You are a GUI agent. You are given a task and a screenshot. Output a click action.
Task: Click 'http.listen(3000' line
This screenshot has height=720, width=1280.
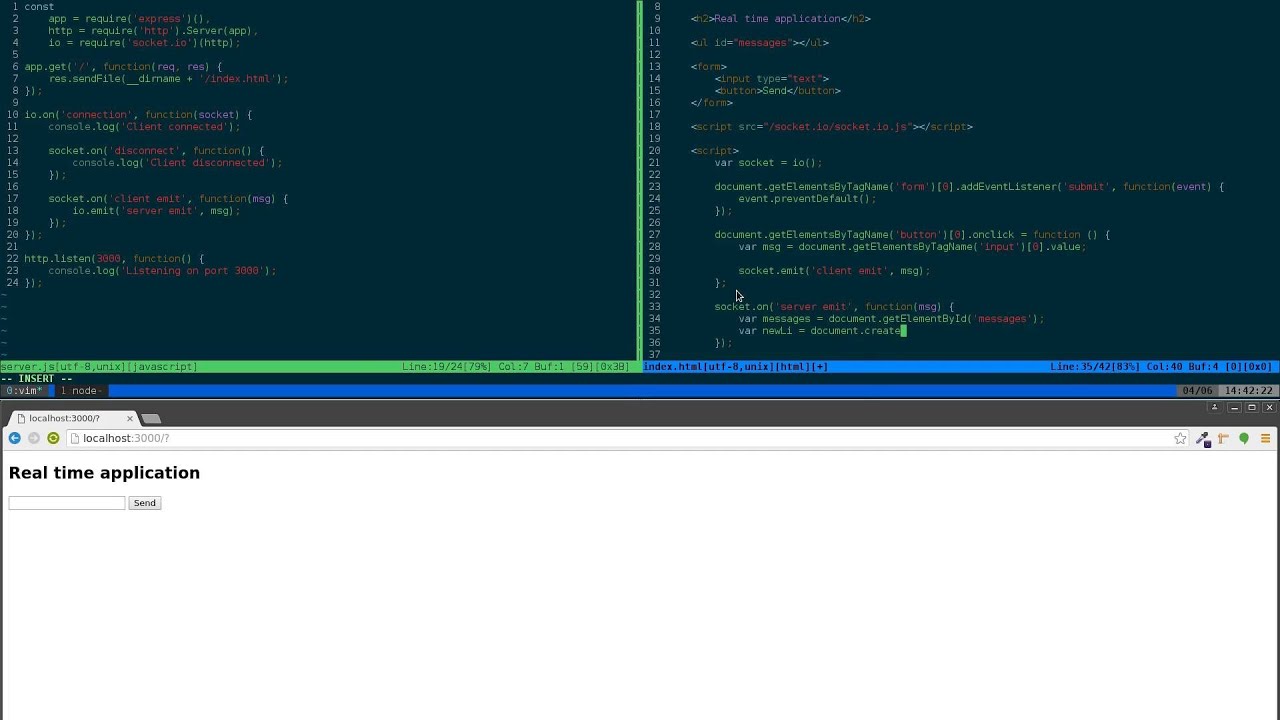coord(114,258)
